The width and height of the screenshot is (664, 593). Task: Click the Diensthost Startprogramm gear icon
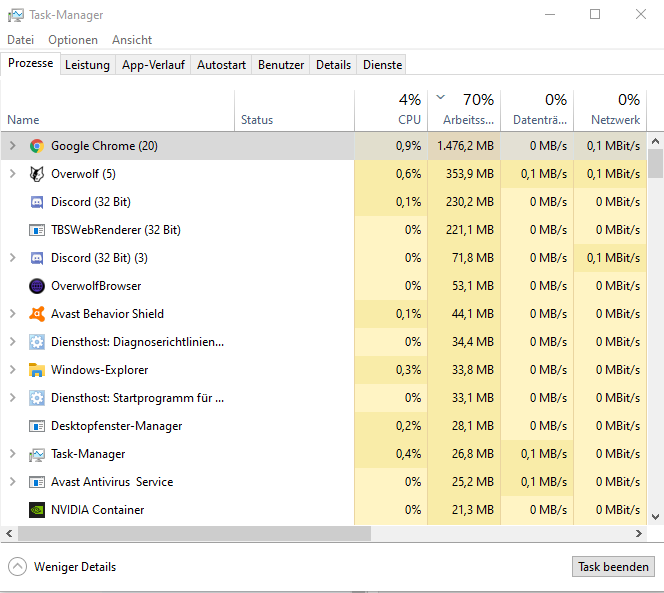pyautogui.click(x=37, y=398)
